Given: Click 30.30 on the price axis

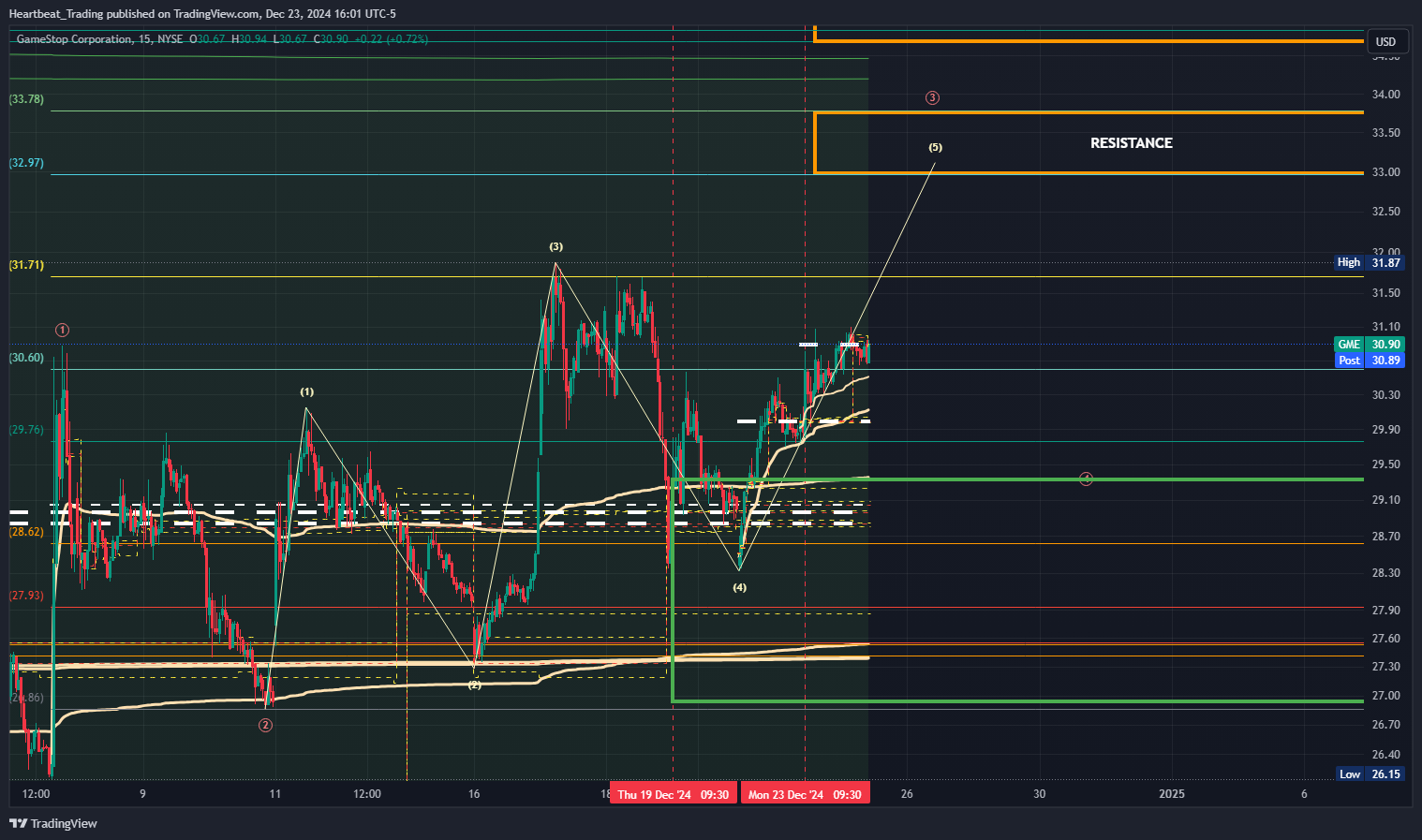Looking at the screenshot, I should [1385, 395].
